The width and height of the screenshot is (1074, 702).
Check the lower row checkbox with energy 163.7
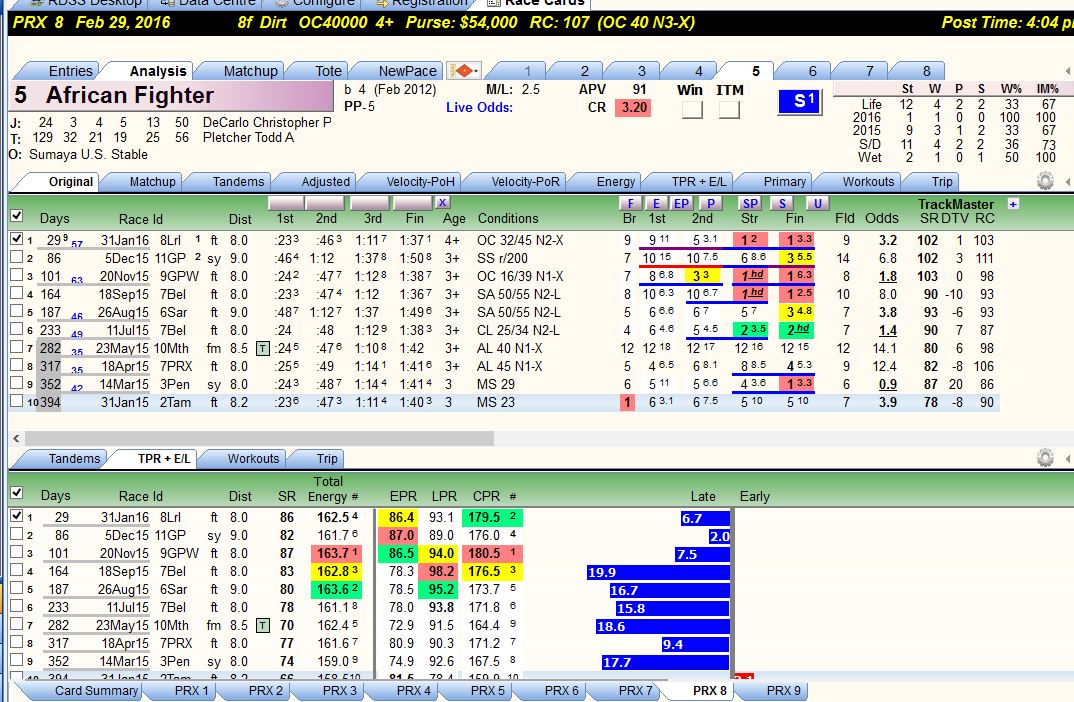point(16,552)
